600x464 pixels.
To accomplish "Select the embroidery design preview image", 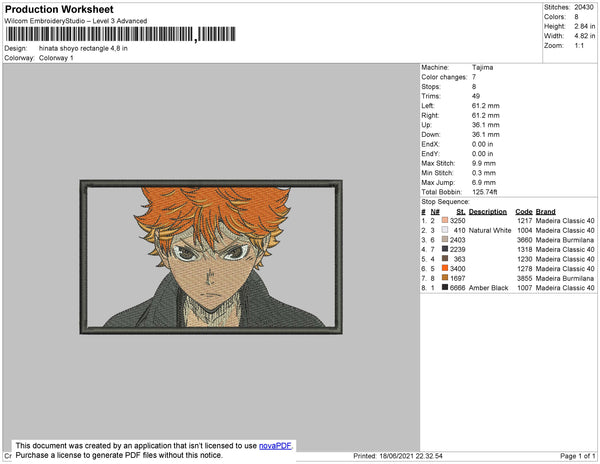I will (211, 257).
